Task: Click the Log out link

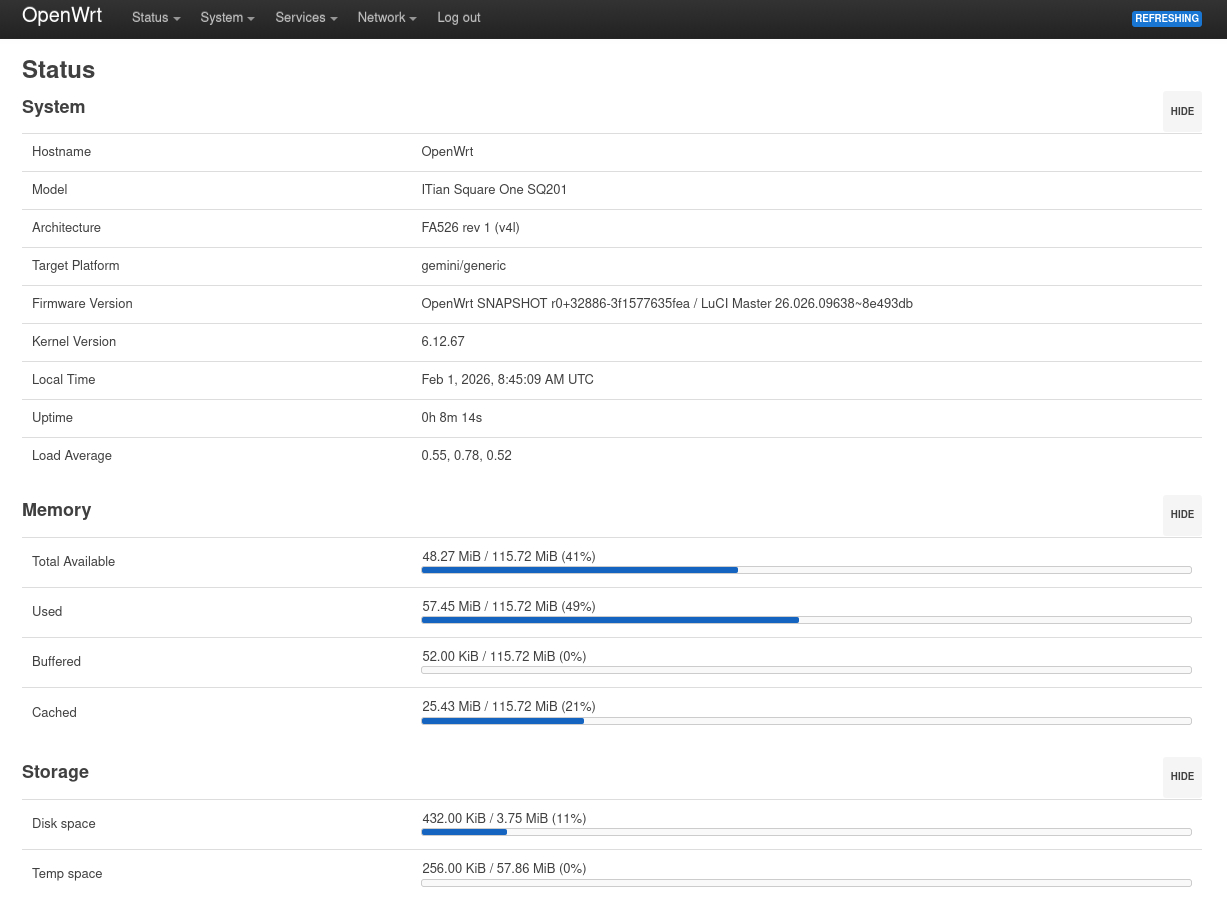Action: tap(459, 18)
